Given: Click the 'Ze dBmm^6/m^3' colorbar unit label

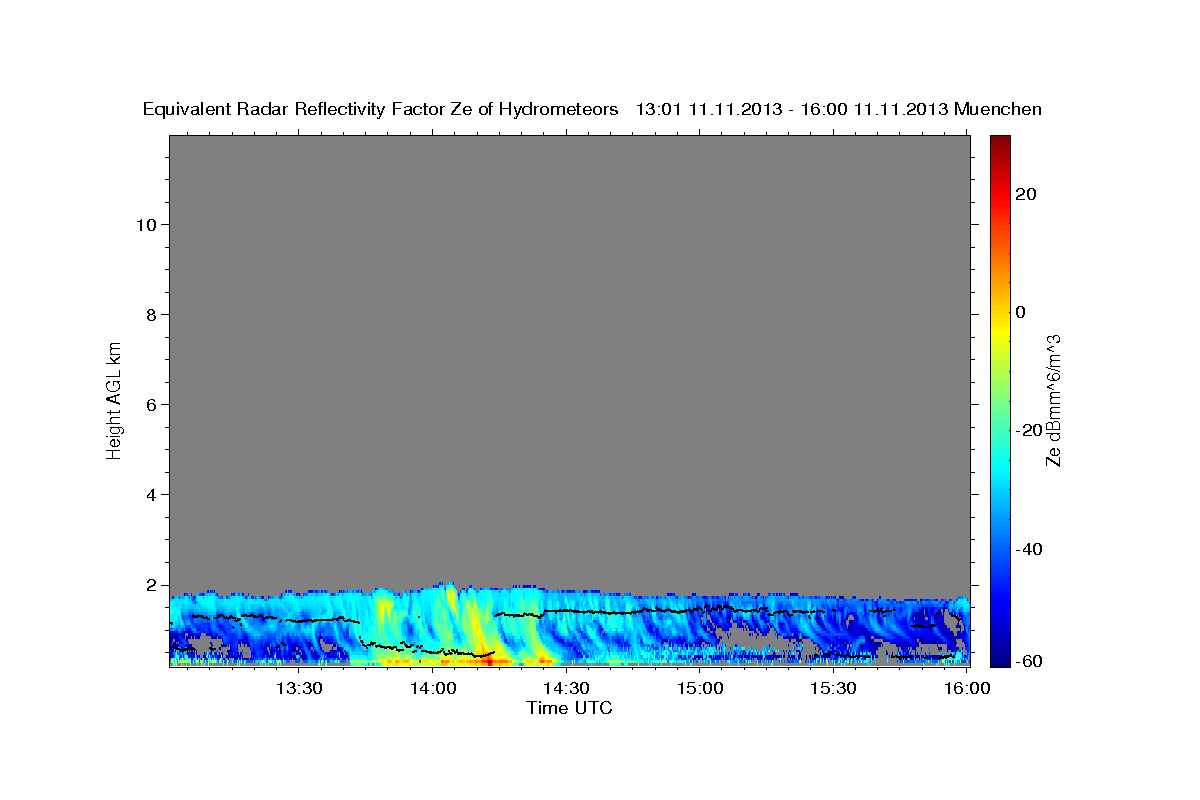Looking at the screenshot, I should tap(1052, 400).
